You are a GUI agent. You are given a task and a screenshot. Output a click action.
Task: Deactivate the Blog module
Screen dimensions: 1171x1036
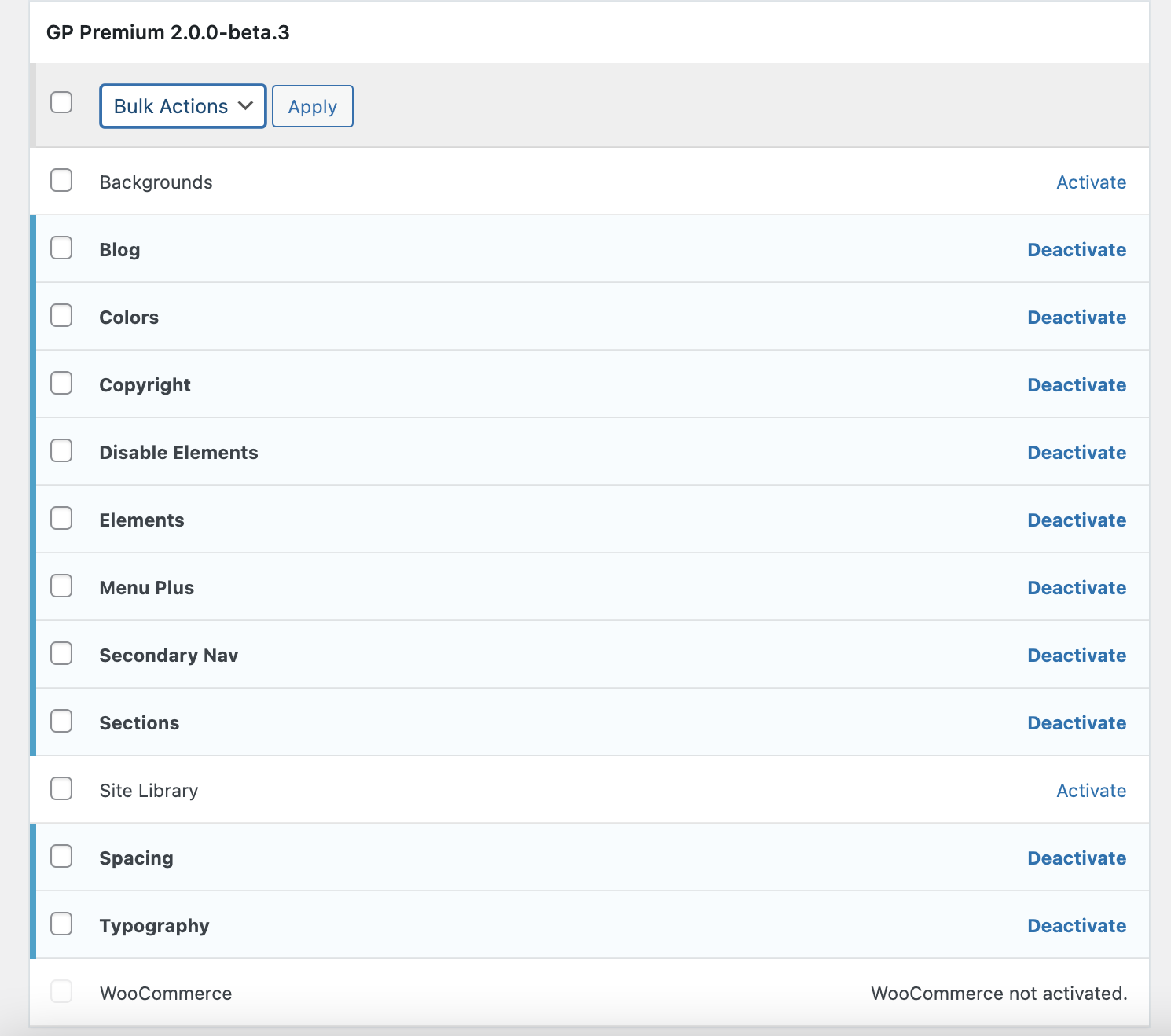point(1077,250)
